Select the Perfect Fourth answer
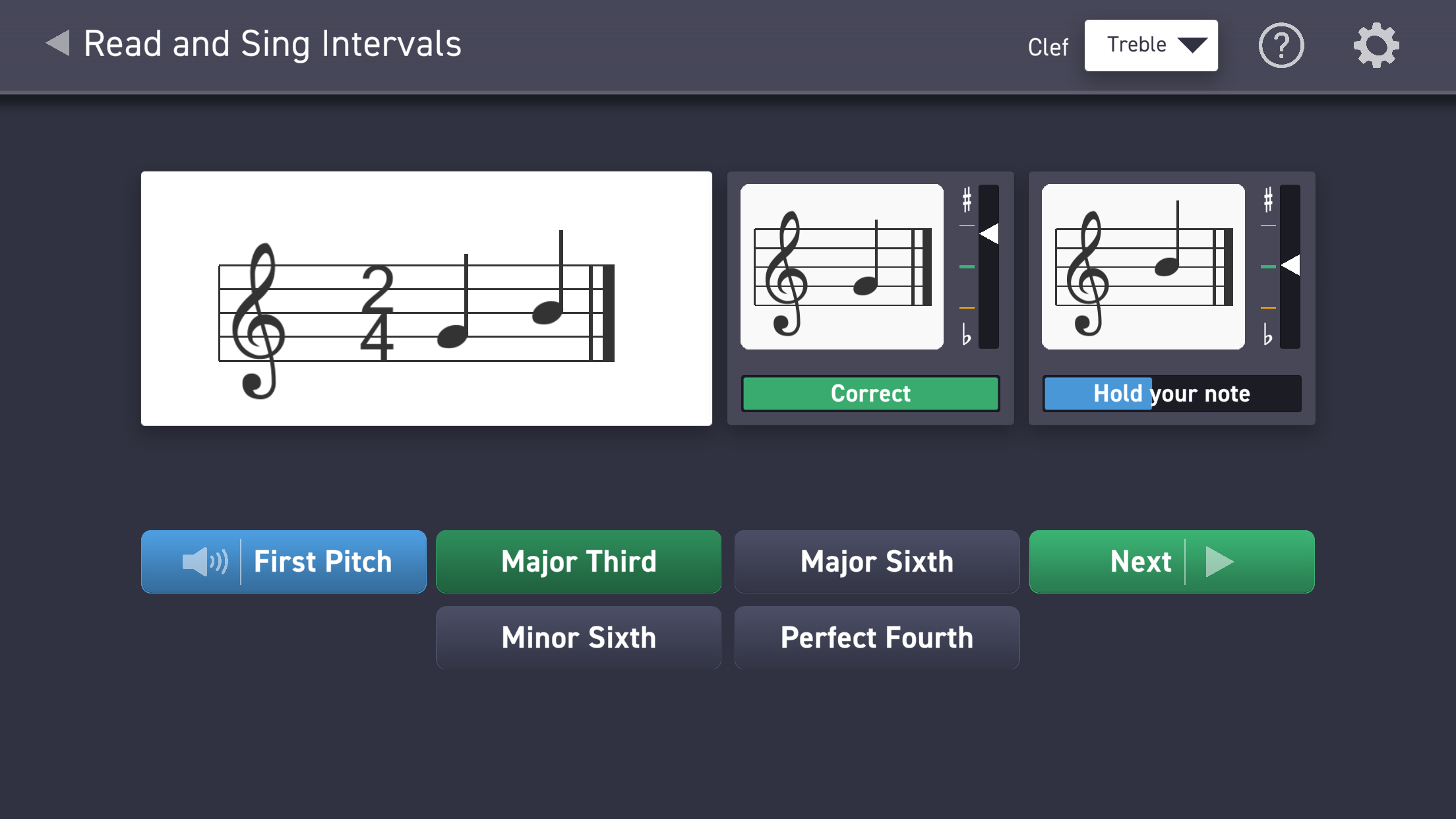This screenshot has width=1456, height=819. tap(877, 638)
